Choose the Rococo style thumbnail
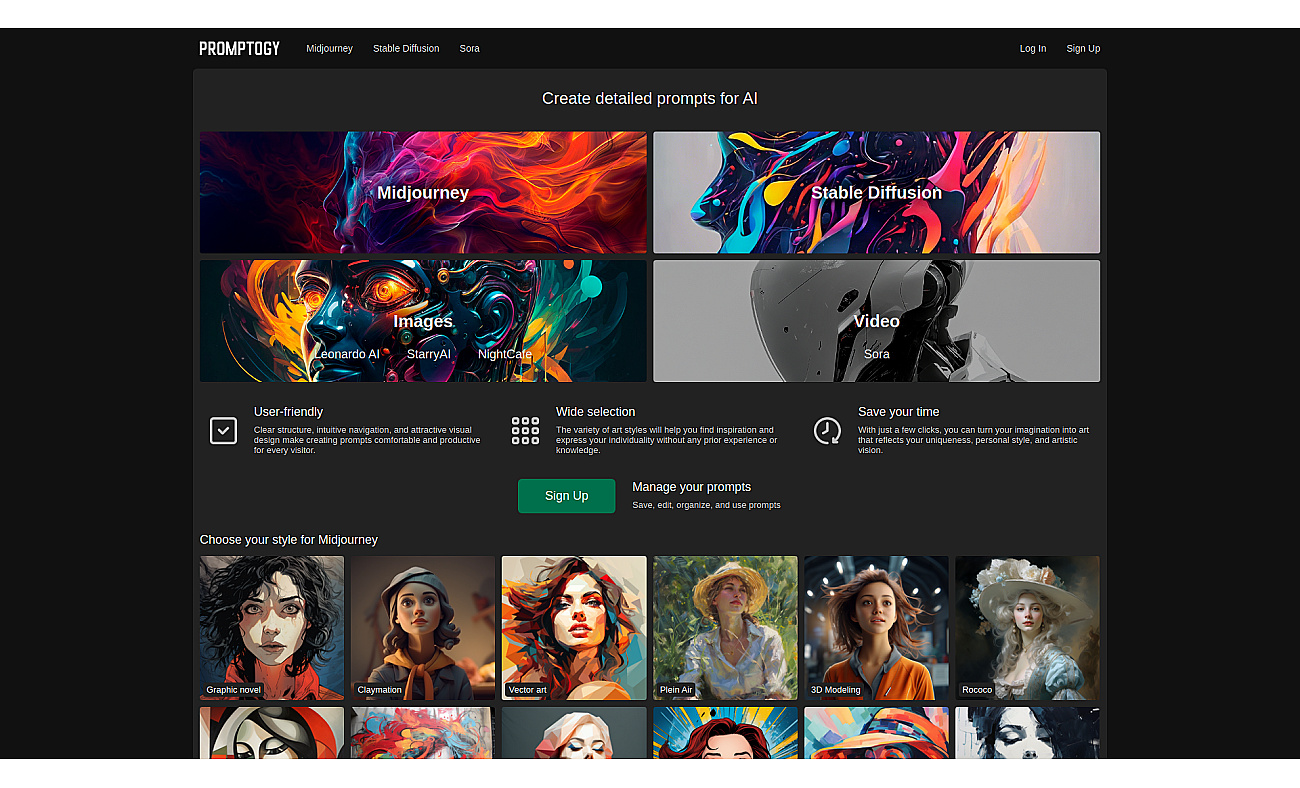The image size is (1300, 788). point(1027,628)
